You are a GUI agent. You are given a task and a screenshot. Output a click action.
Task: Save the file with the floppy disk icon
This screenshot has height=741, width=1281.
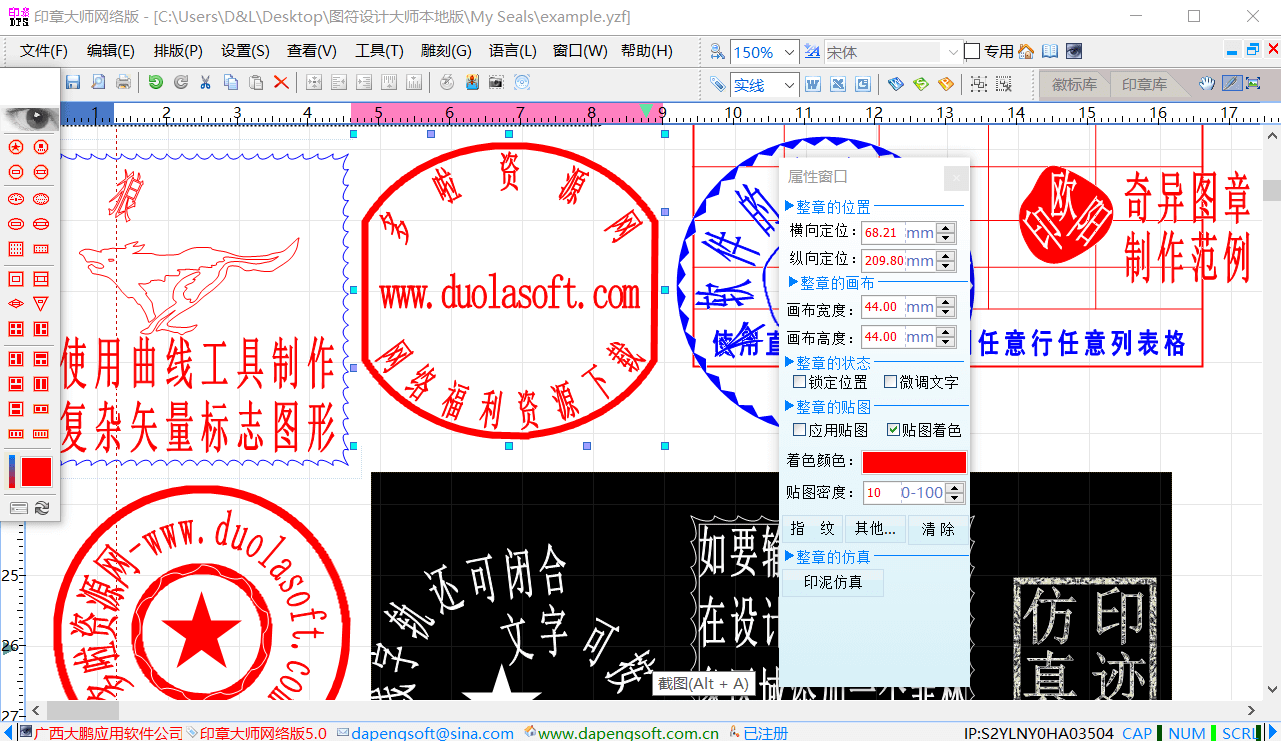click(73, 83)
